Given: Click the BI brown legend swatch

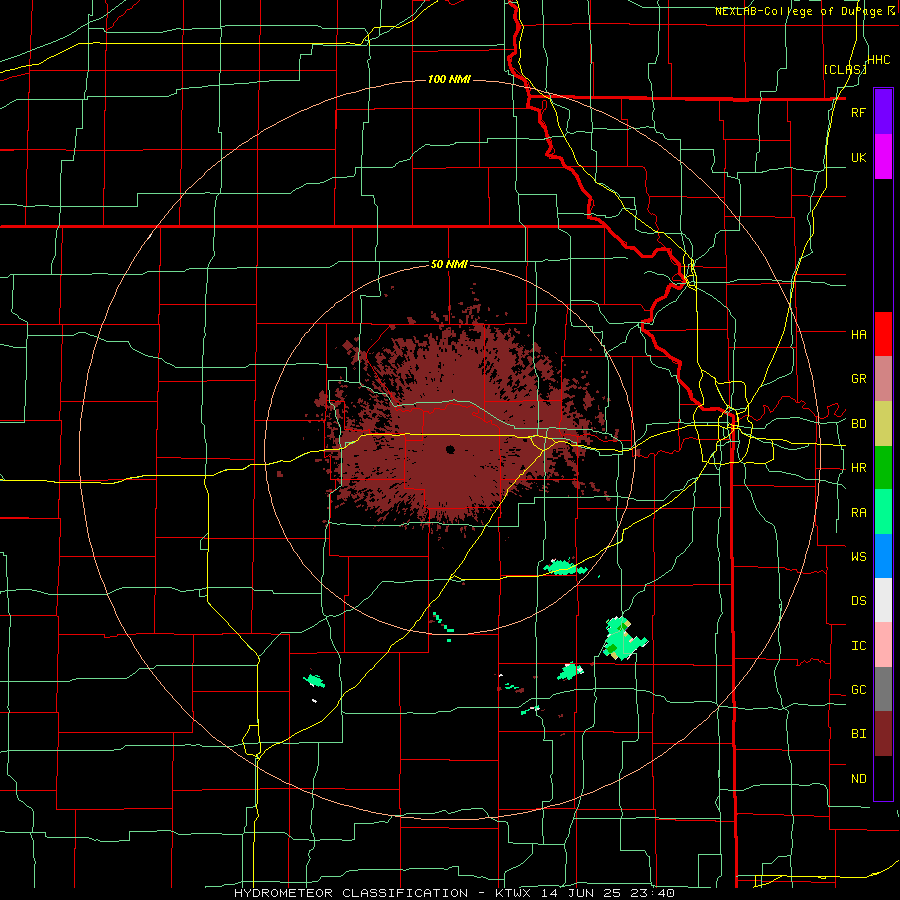Looking at the screenshot, I should click(883, 734).
